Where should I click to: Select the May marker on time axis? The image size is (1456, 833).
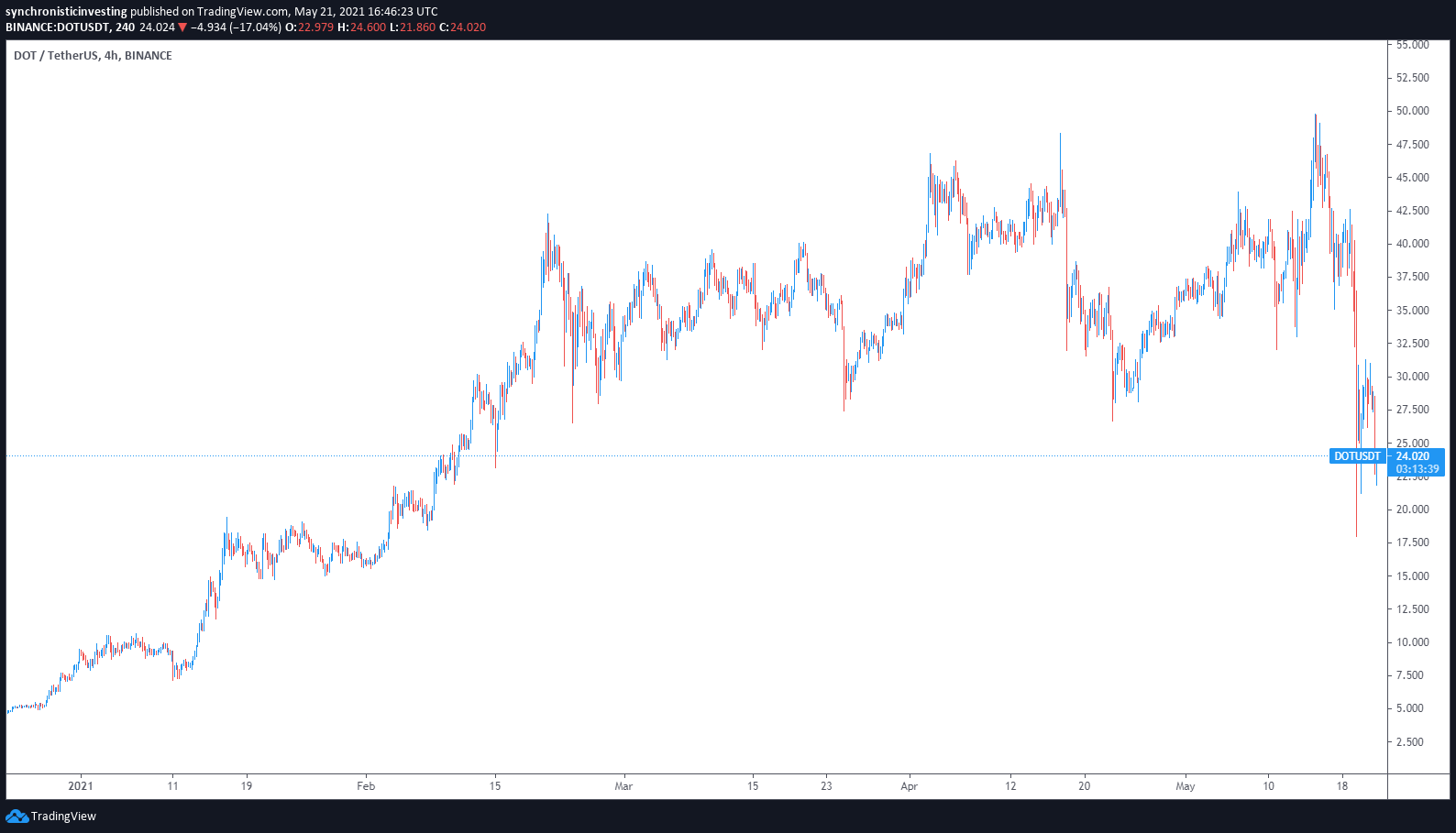1186,786
